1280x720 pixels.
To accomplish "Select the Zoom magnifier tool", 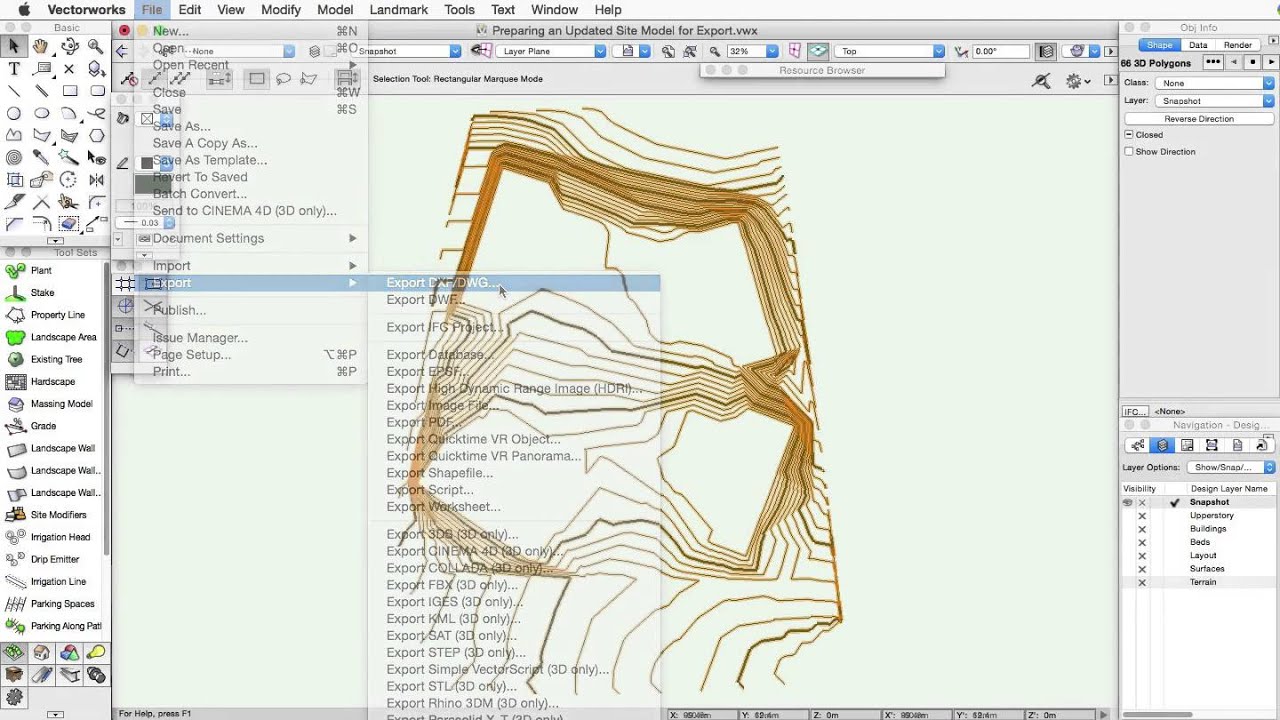I will 96,46.
